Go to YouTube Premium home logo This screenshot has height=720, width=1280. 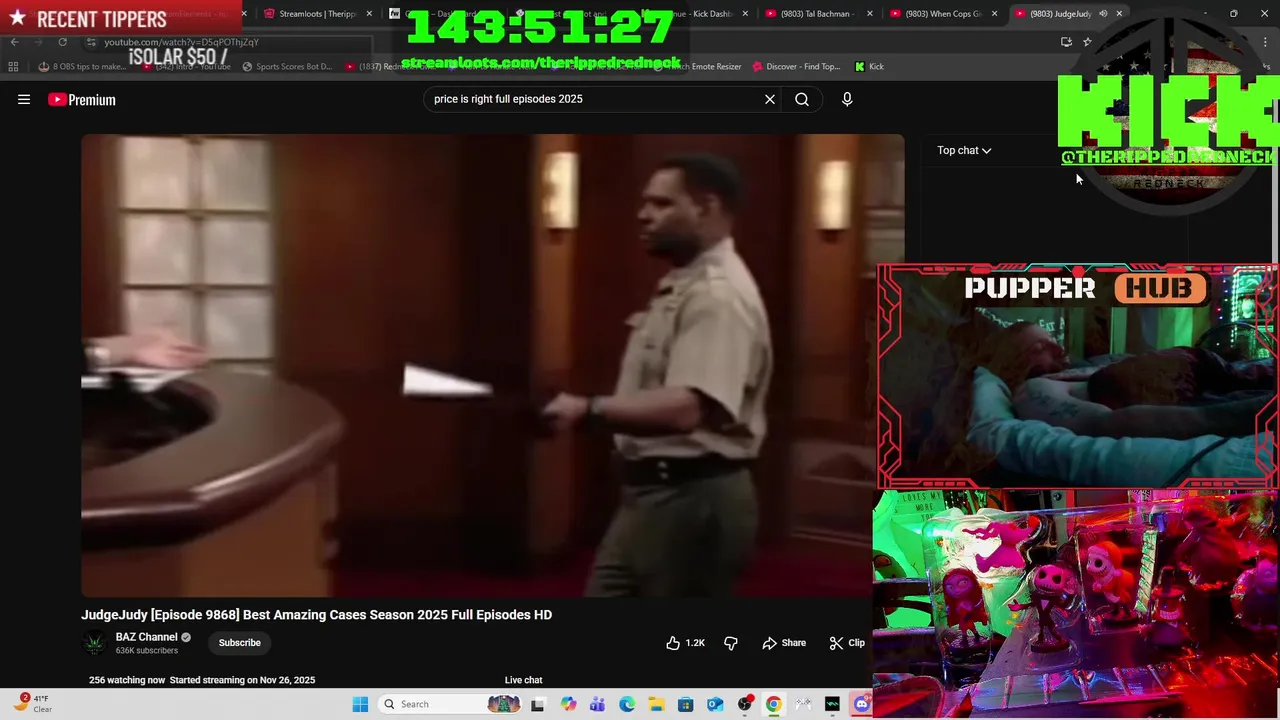82,99
